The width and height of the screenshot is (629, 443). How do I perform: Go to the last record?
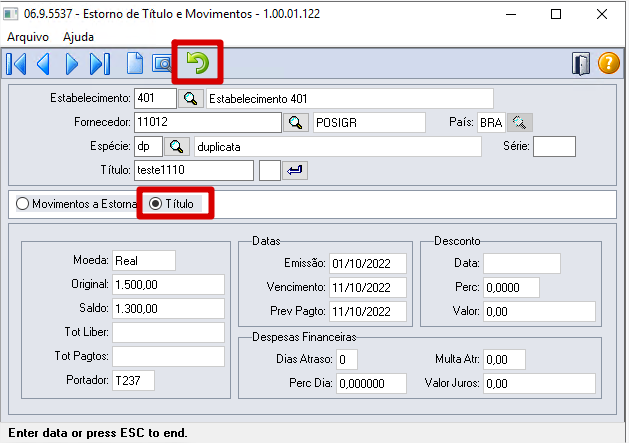tap(100, 63)
